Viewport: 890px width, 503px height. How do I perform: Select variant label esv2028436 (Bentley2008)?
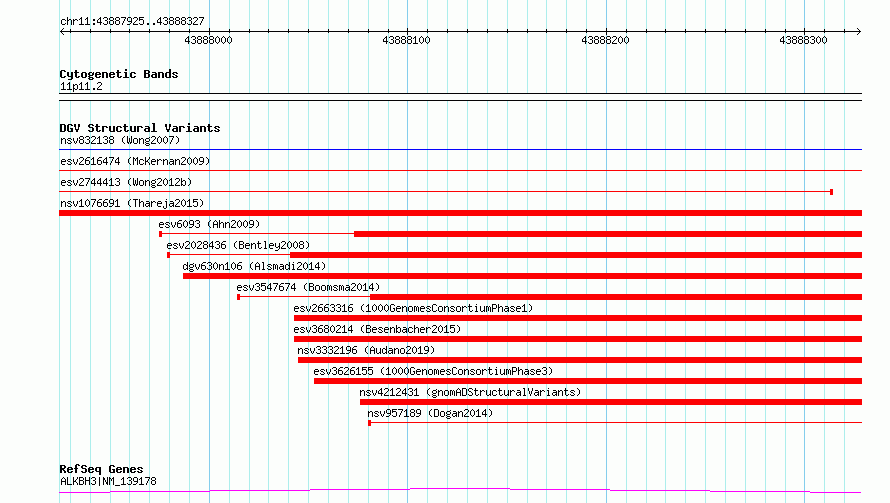238,245
